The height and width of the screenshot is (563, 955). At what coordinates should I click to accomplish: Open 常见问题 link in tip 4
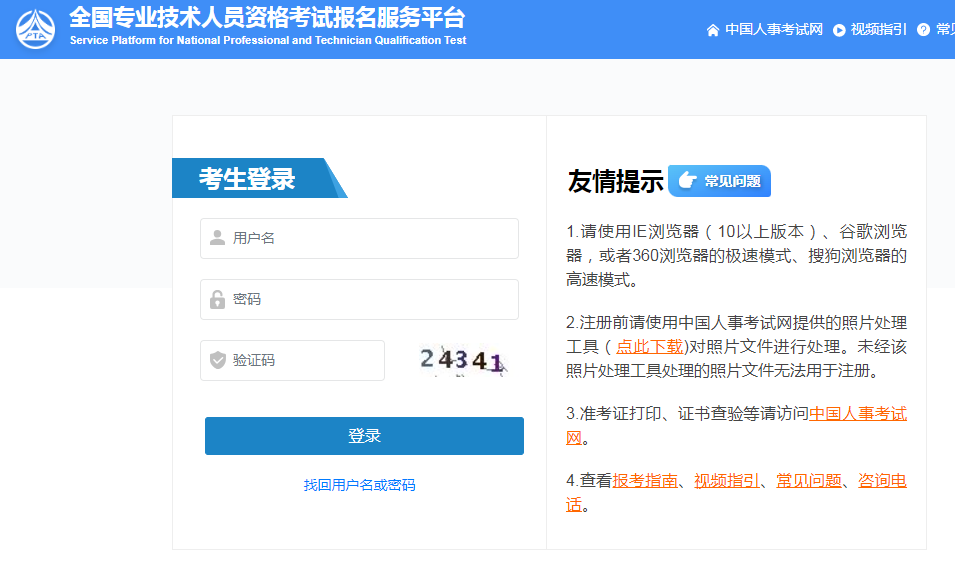point(809,481)
